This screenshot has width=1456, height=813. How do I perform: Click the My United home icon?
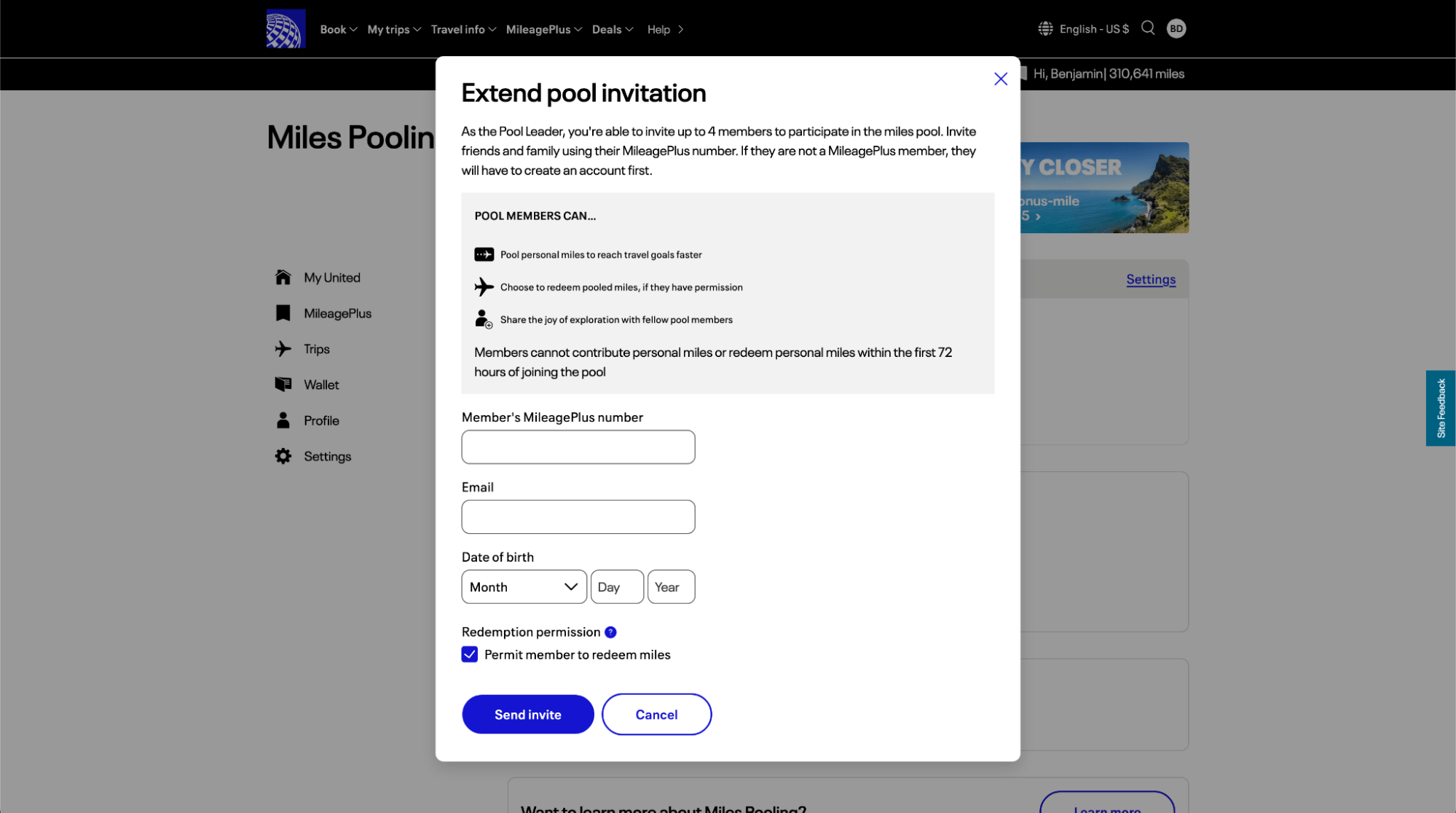point(283,277)
